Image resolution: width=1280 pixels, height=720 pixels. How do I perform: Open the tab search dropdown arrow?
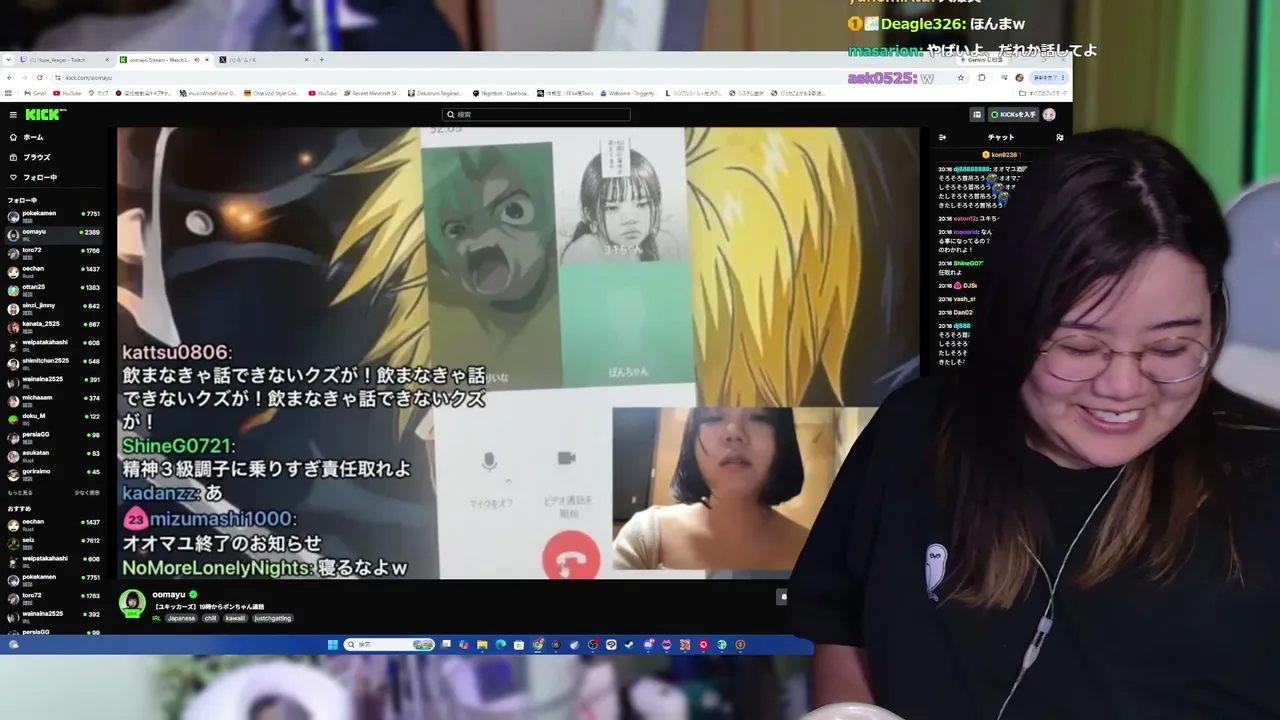tap(7, 60)
